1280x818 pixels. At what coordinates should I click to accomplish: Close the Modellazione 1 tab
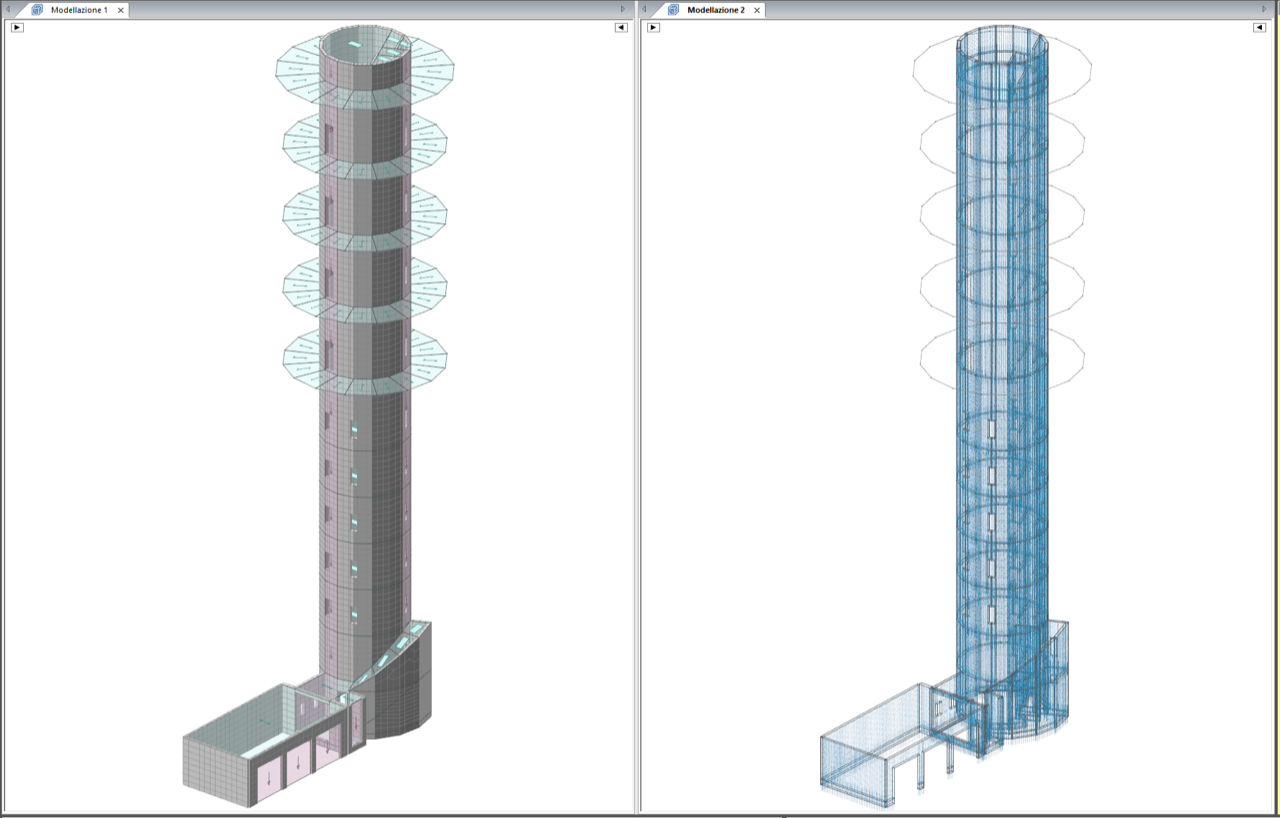[x=121, y=10]
